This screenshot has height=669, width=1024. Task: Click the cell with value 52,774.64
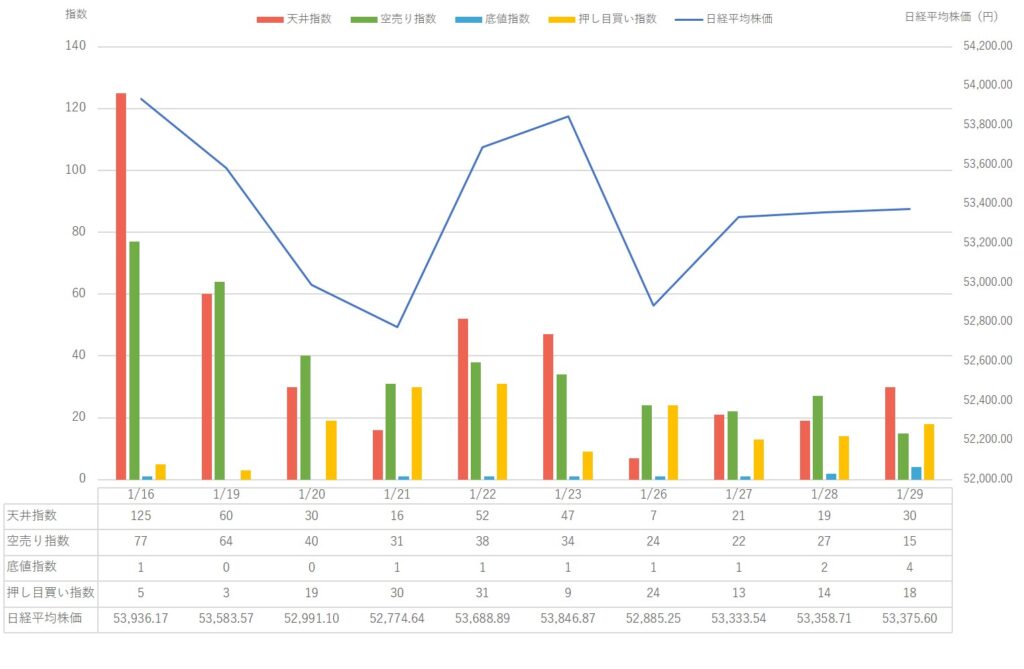[x=397, y=618]
